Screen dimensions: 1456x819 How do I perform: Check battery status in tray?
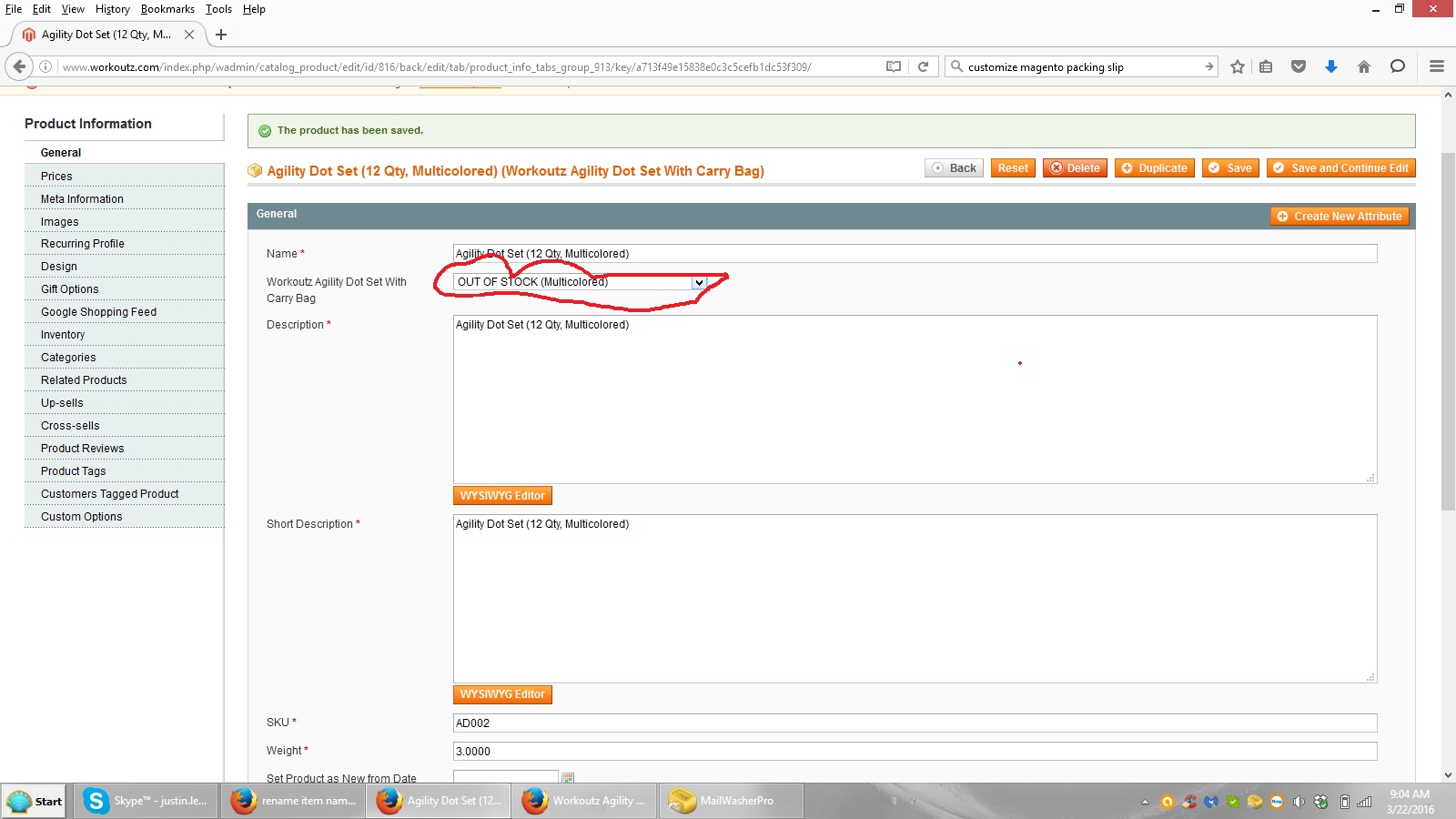click(1344, 802)
